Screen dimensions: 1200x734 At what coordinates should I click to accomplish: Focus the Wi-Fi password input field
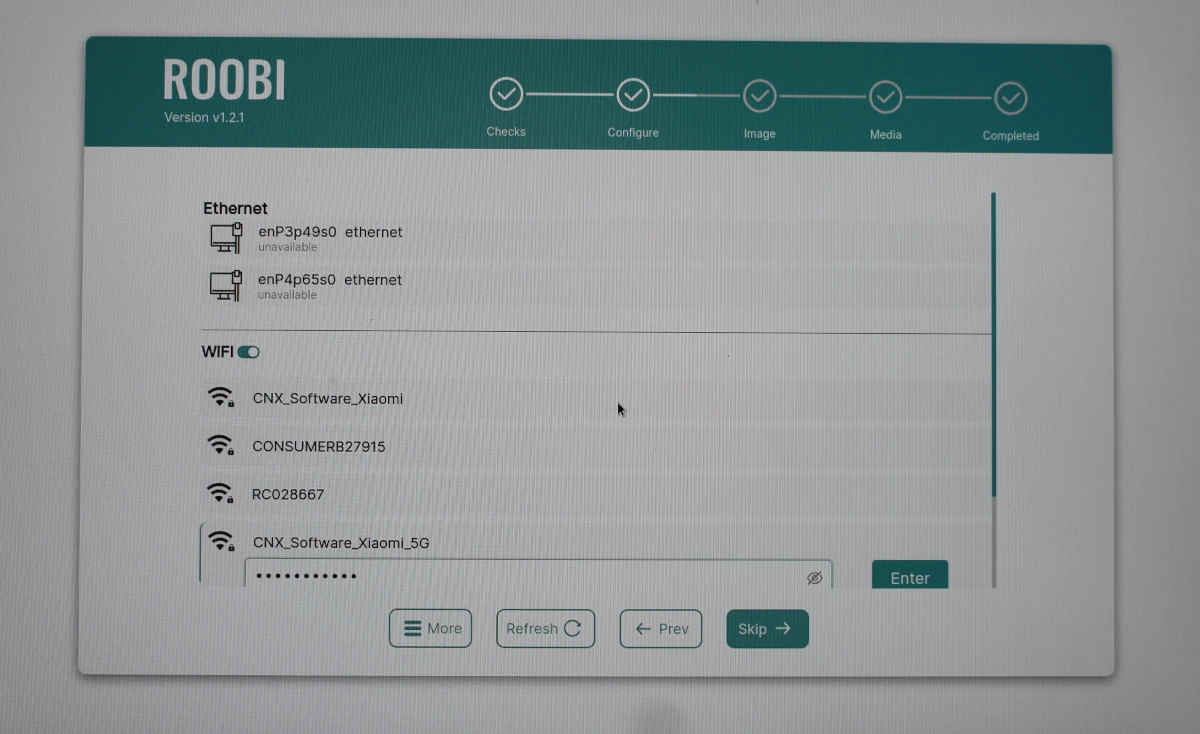click(x=538, y=575)
